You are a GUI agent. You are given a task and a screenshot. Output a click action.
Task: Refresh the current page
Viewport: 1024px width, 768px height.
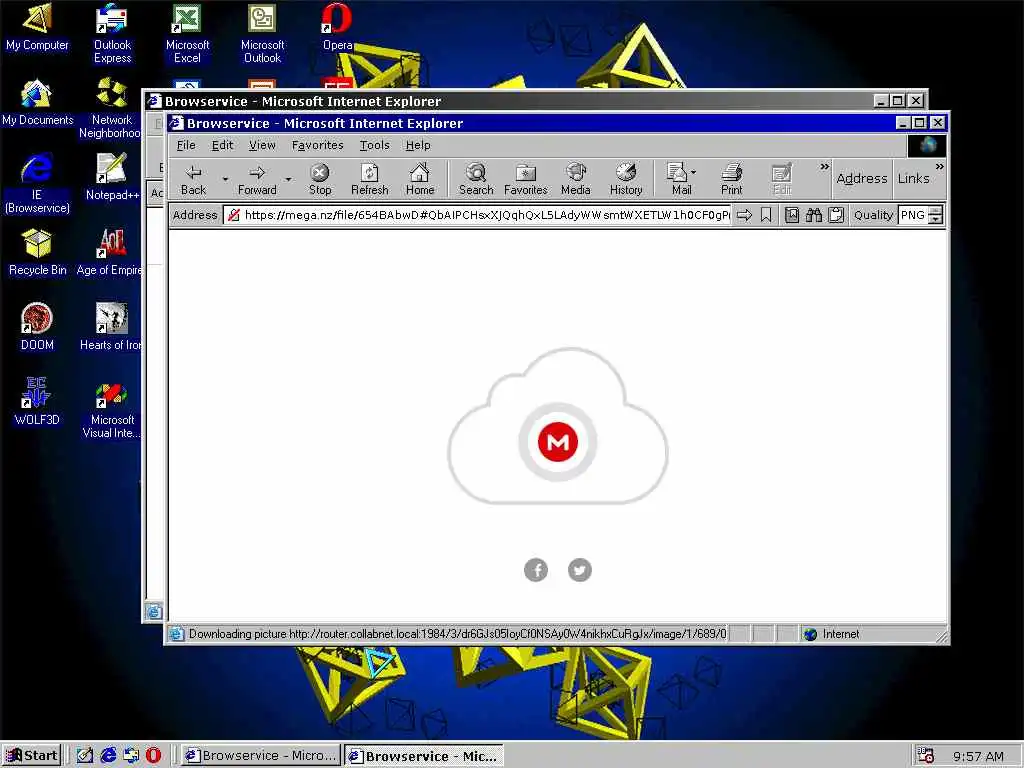[370, 180]
